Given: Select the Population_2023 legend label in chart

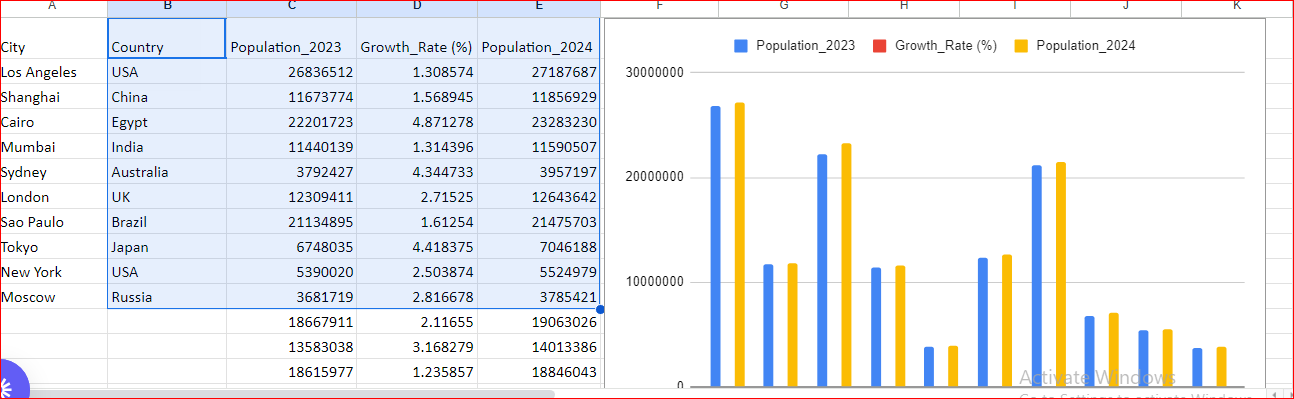Looking at the screenshot, I should [805, 46].
